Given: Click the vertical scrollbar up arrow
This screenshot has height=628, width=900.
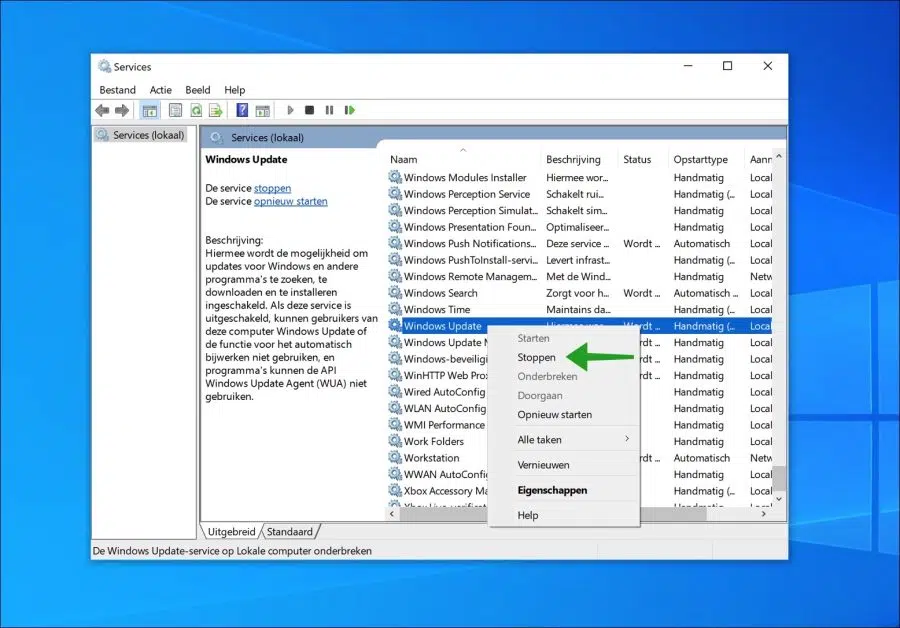Looking at the screenshot, I should click(778, 156).
